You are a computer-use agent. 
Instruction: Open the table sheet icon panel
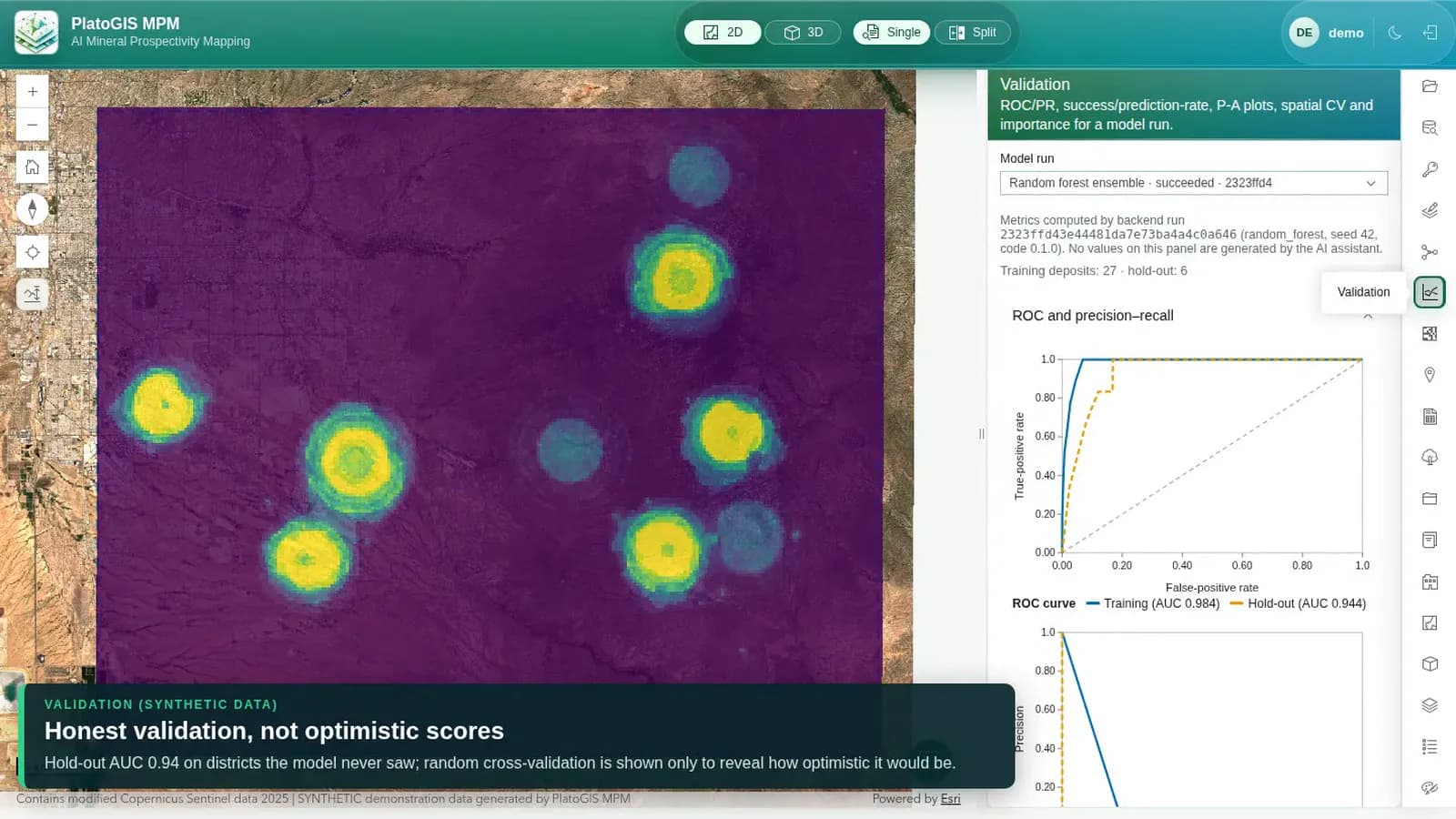point(1430,416)
